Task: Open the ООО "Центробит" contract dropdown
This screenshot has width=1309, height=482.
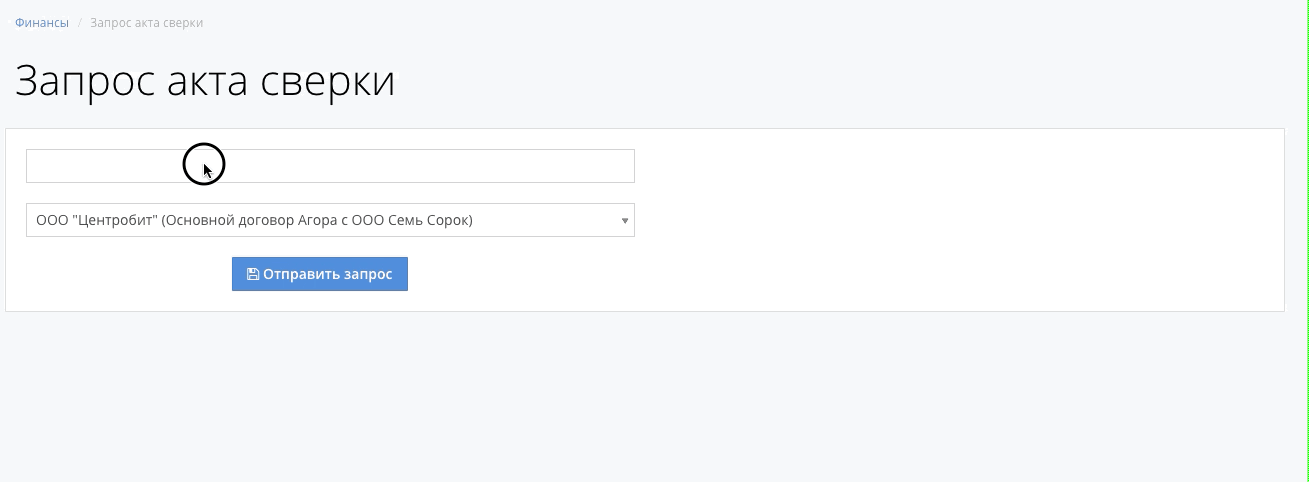Action: pos(330,220)
